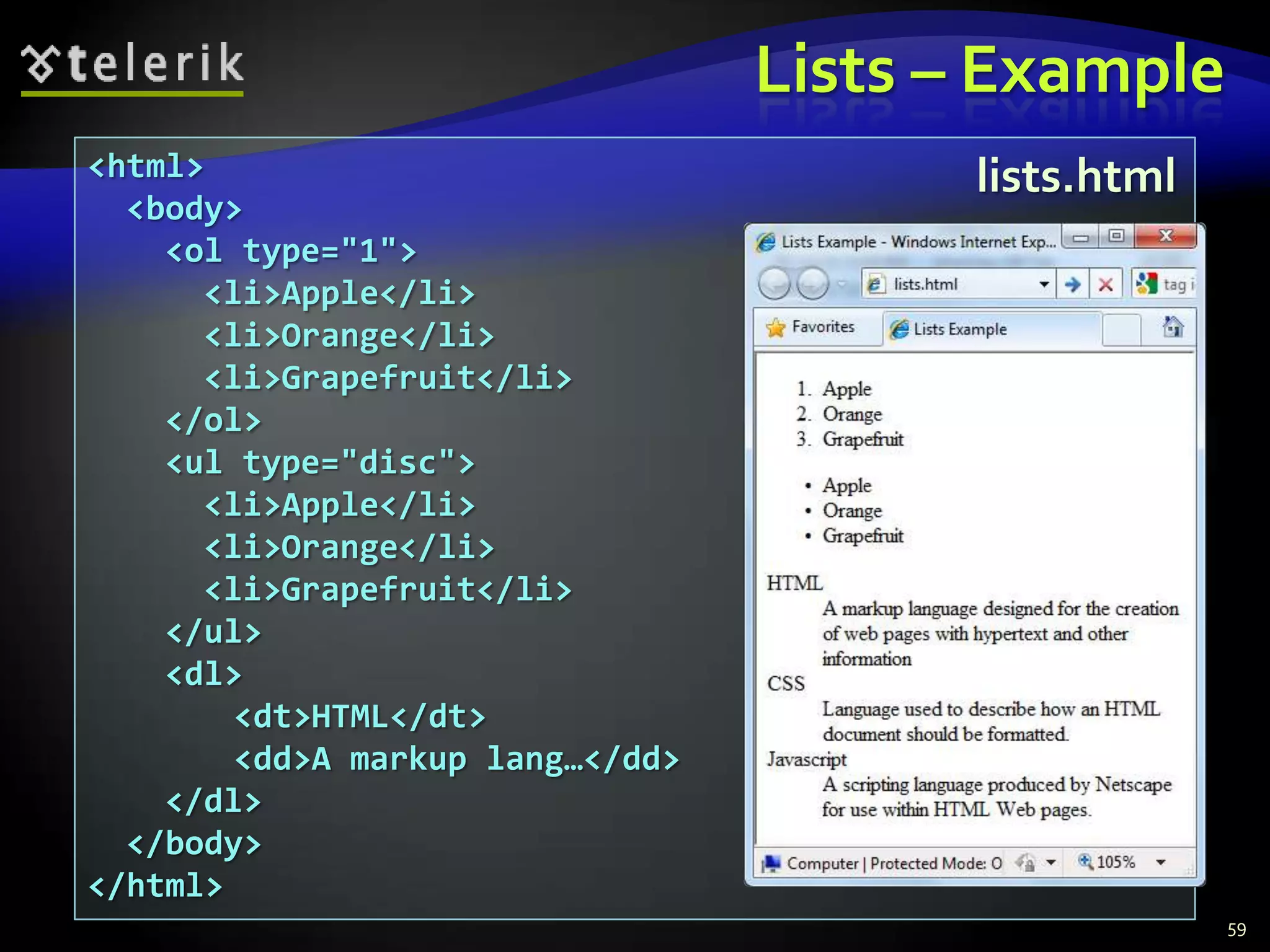Click the security lock icon in status bar
The width and height of the screenshot is (1270, 952).
[1026, 862]
